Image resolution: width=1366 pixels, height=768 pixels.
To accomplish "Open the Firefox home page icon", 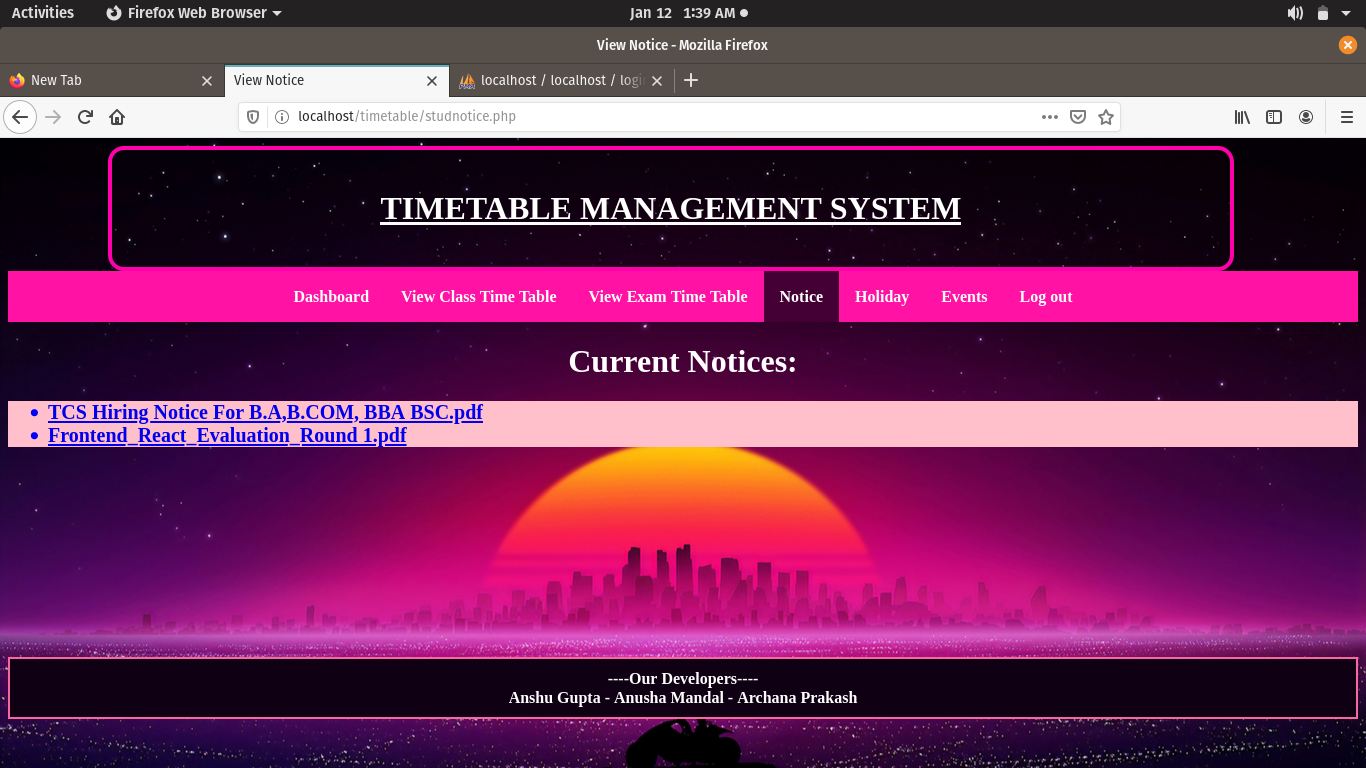I will point(117,117).
